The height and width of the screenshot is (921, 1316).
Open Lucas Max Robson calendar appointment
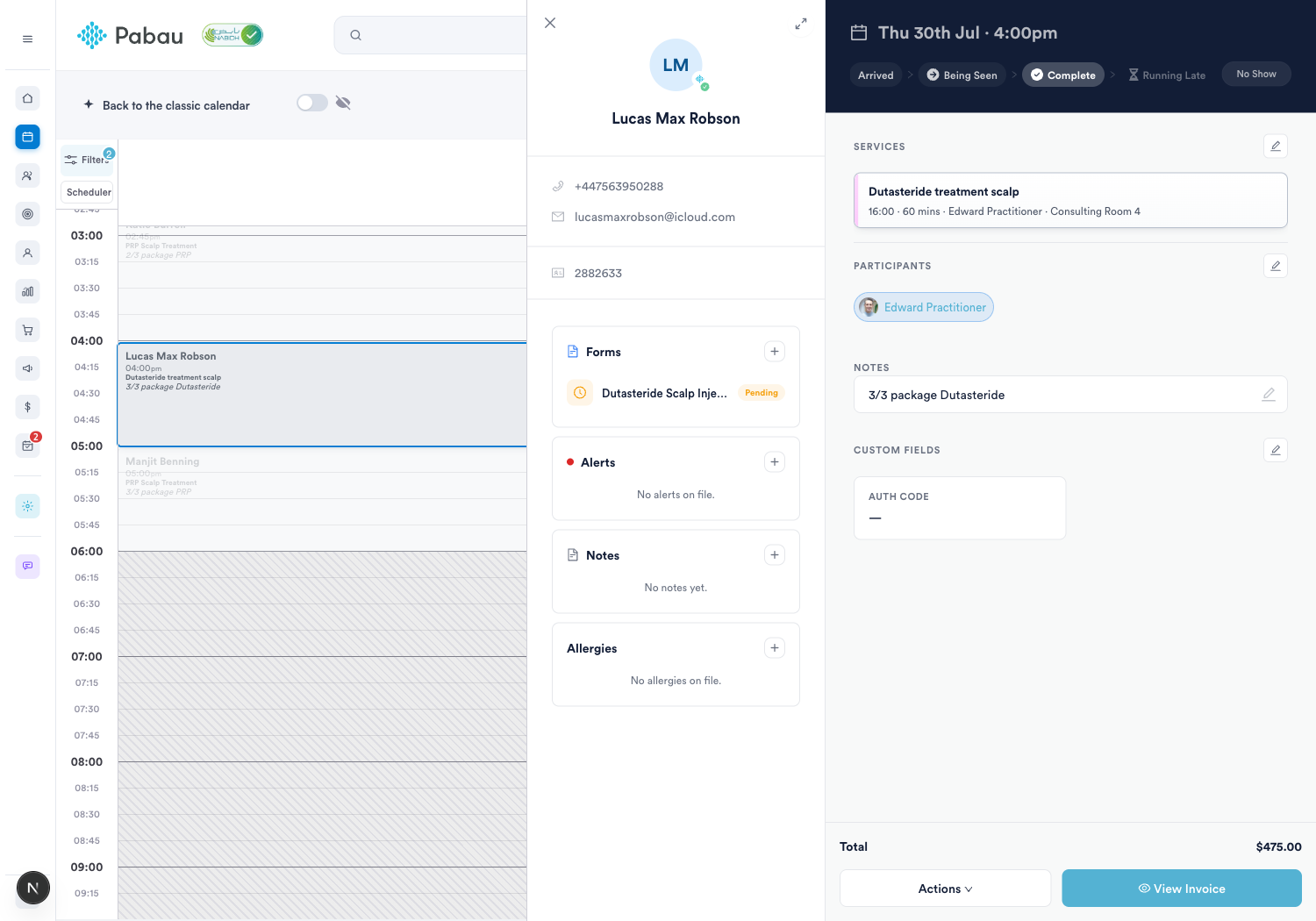[x=322, y=394]
